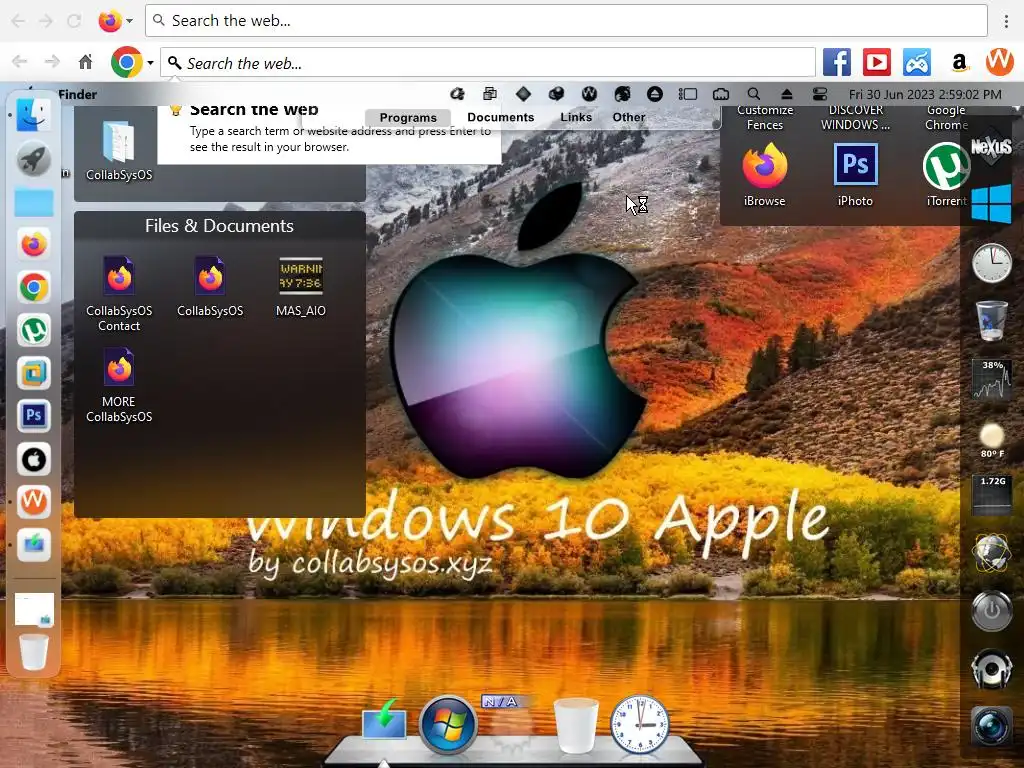Switch to the Programs tab
Image resolution: width=1024 pixels, height=768 pixels.
point(408,118)
